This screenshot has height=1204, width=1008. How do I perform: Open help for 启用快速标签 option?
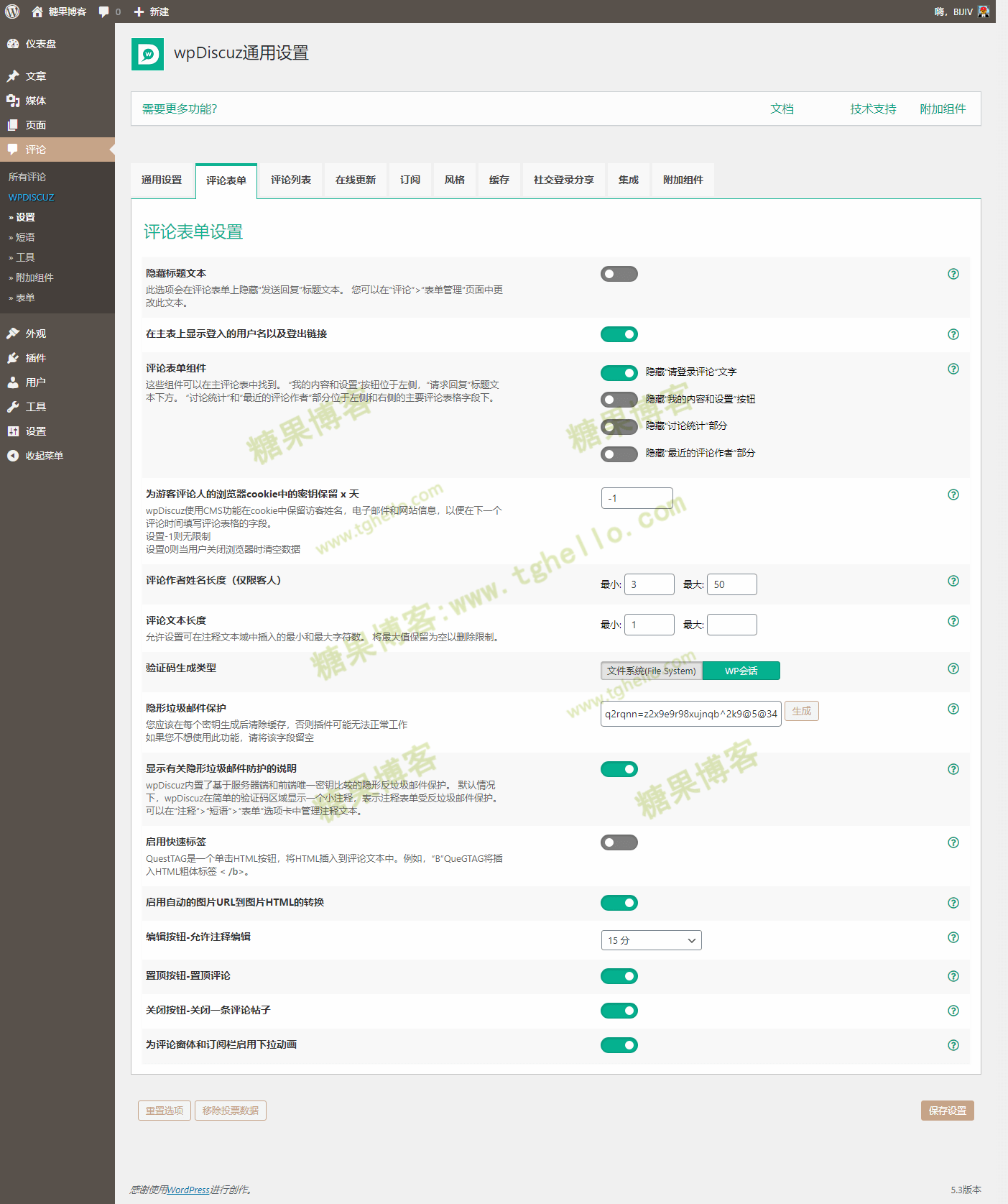point(953,842)
